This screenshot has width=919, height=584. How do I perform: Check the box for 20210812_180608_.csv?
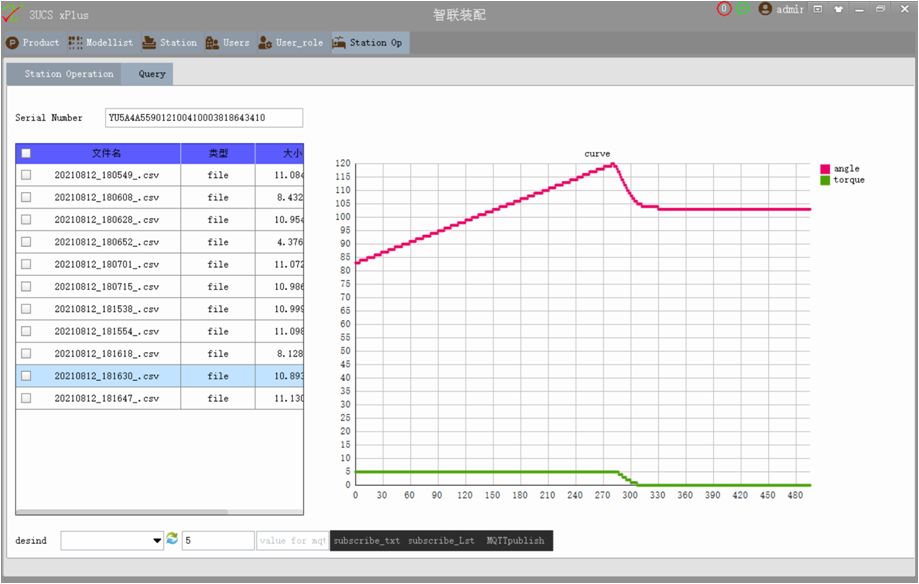coord(26,197)
